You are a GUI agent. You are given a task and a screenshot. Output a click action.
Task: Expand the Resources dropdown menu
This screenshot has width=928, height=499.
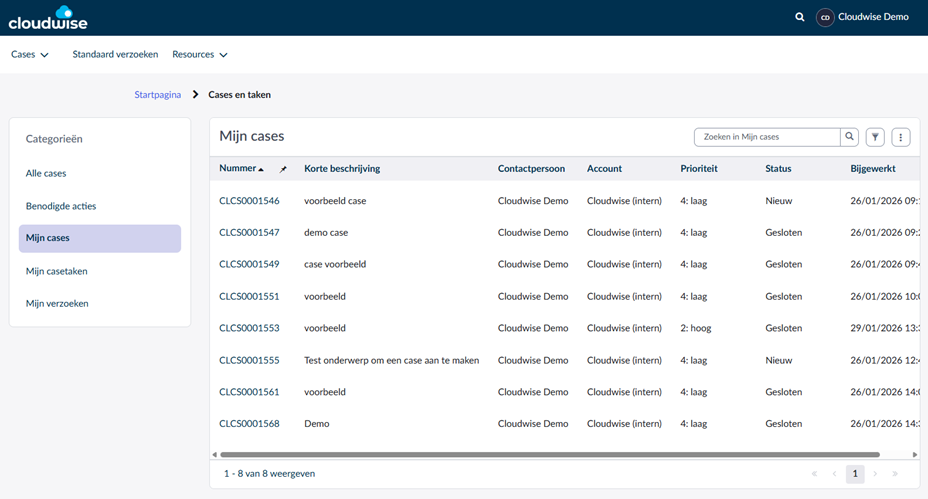point(200,55)
